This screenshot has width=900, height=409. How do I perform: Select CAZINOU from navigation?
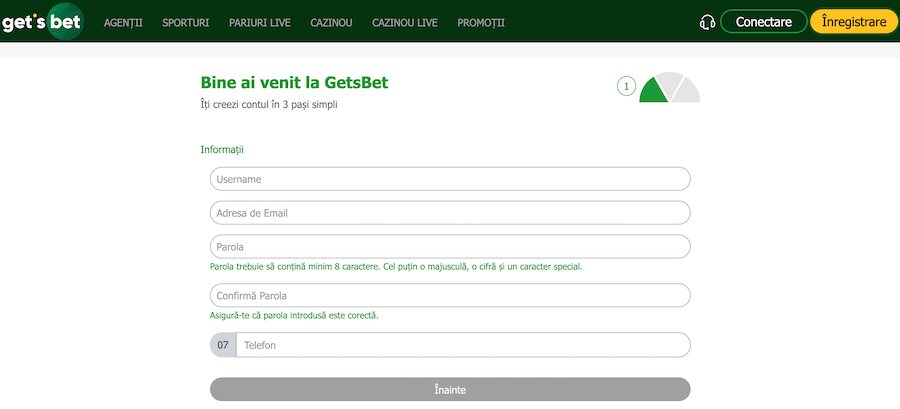pos(331,23)
